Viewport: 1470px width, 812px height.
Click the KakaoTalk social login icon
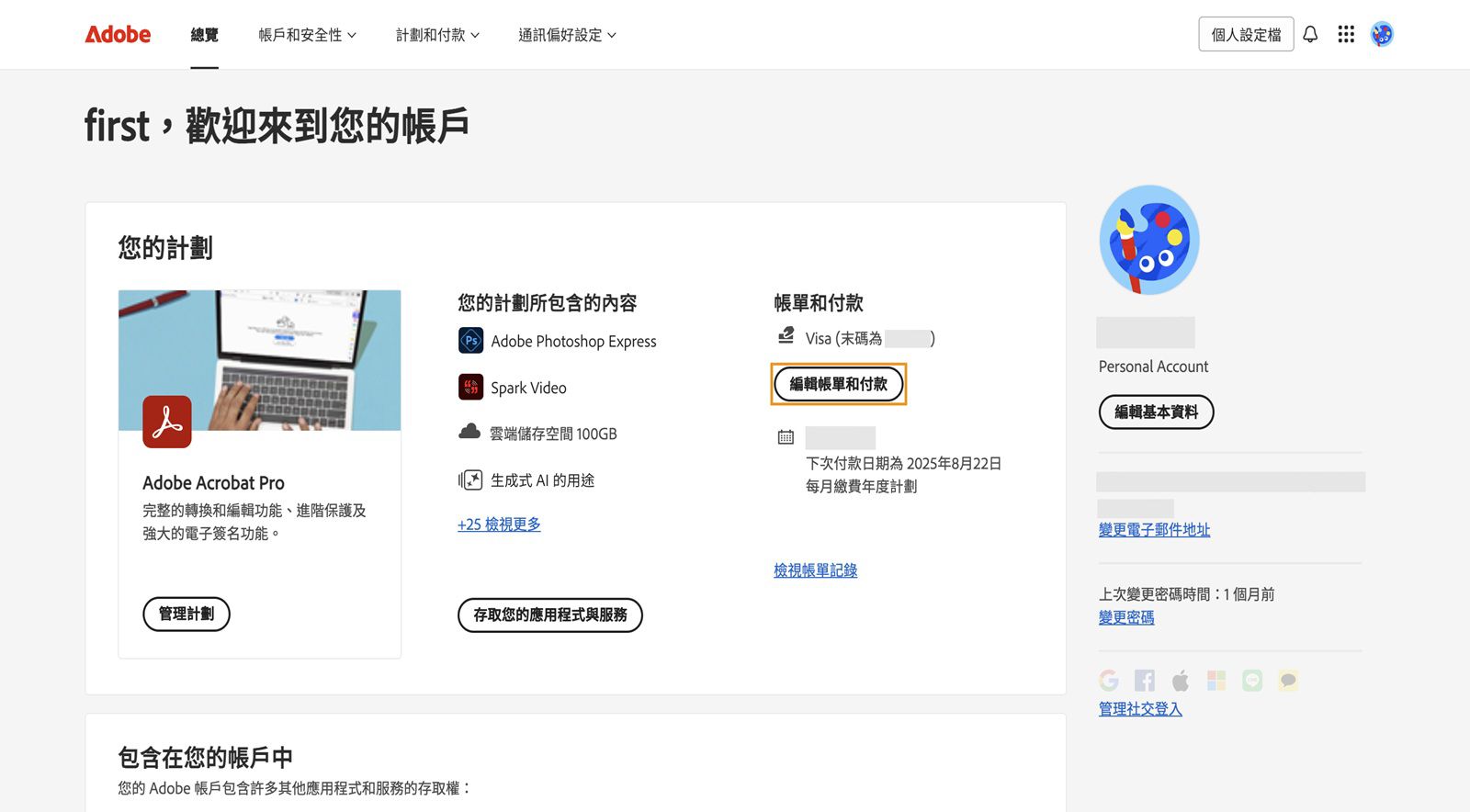click(1288, 680)
